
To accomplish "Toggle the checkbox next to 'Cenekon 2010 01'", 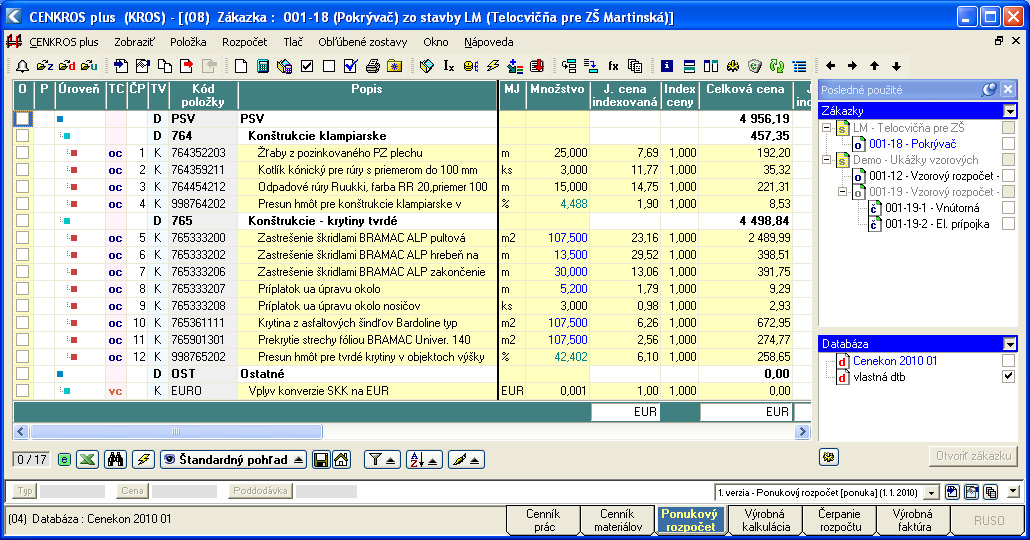I will coord(1008,360).
